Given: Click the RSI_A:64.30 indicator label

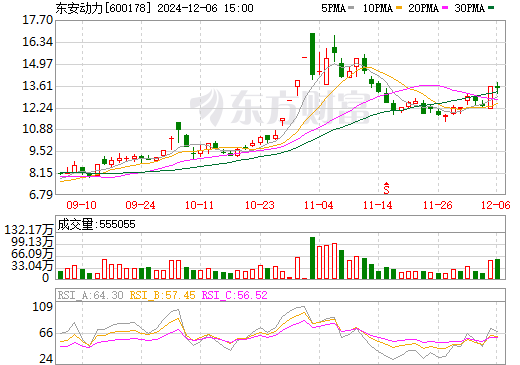Looking at the screenshot, I should [x=90, y=295].
